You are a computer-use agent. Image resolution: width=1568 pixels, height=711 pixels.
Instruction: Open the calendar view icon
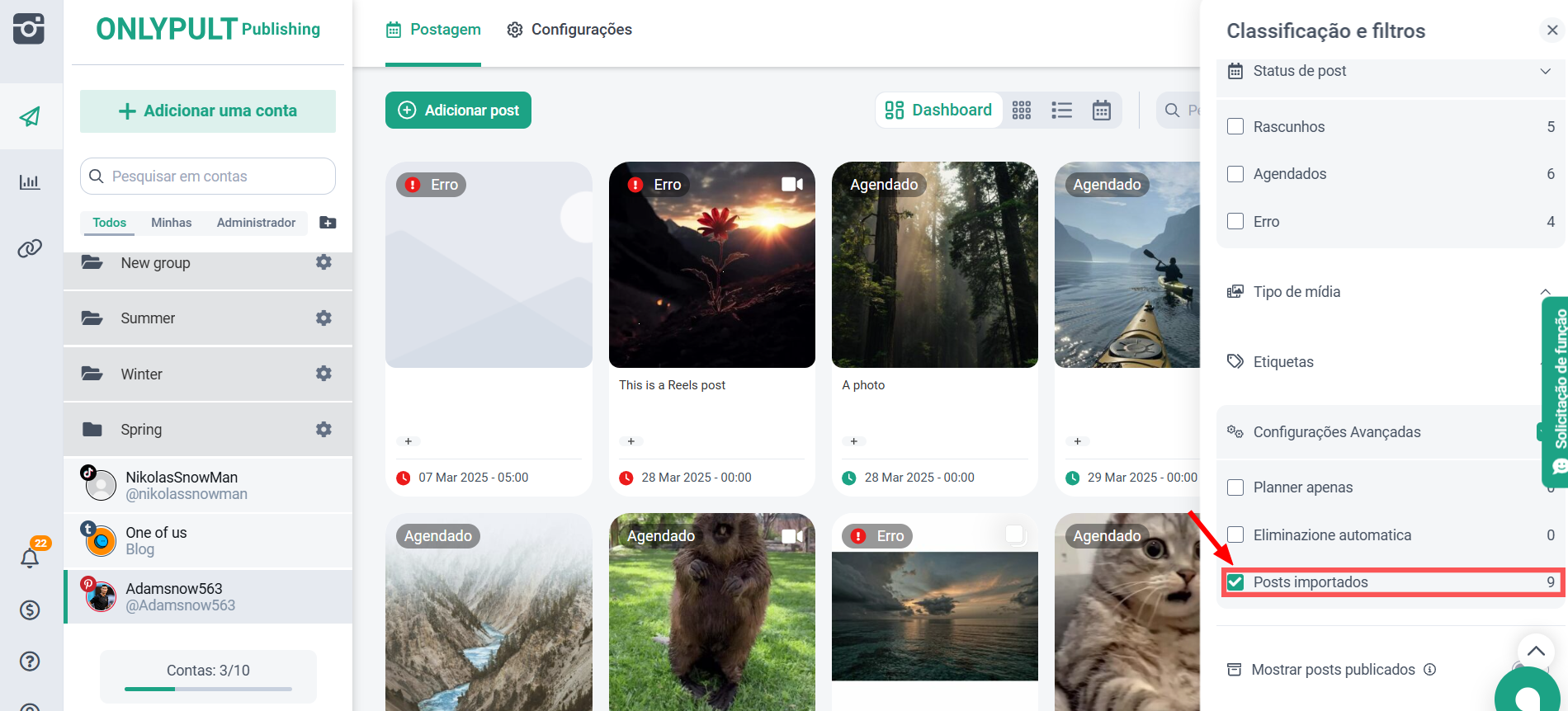[x=1101, y=111]
